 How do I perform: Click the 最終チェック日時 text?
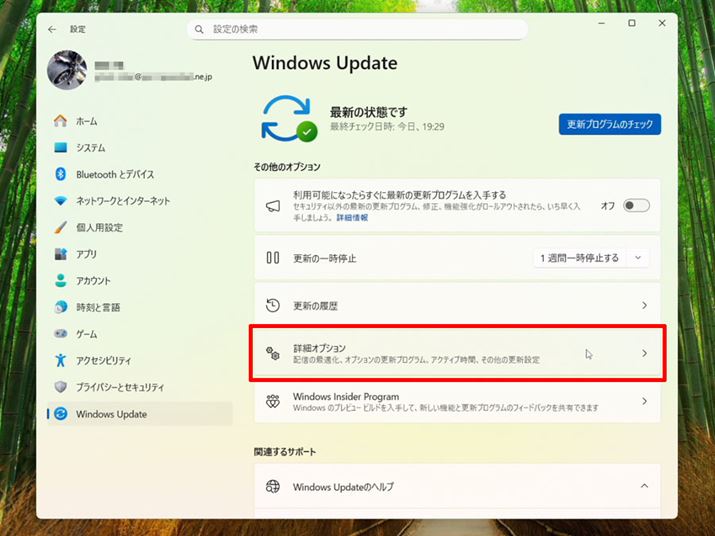(x=387, y=126)
